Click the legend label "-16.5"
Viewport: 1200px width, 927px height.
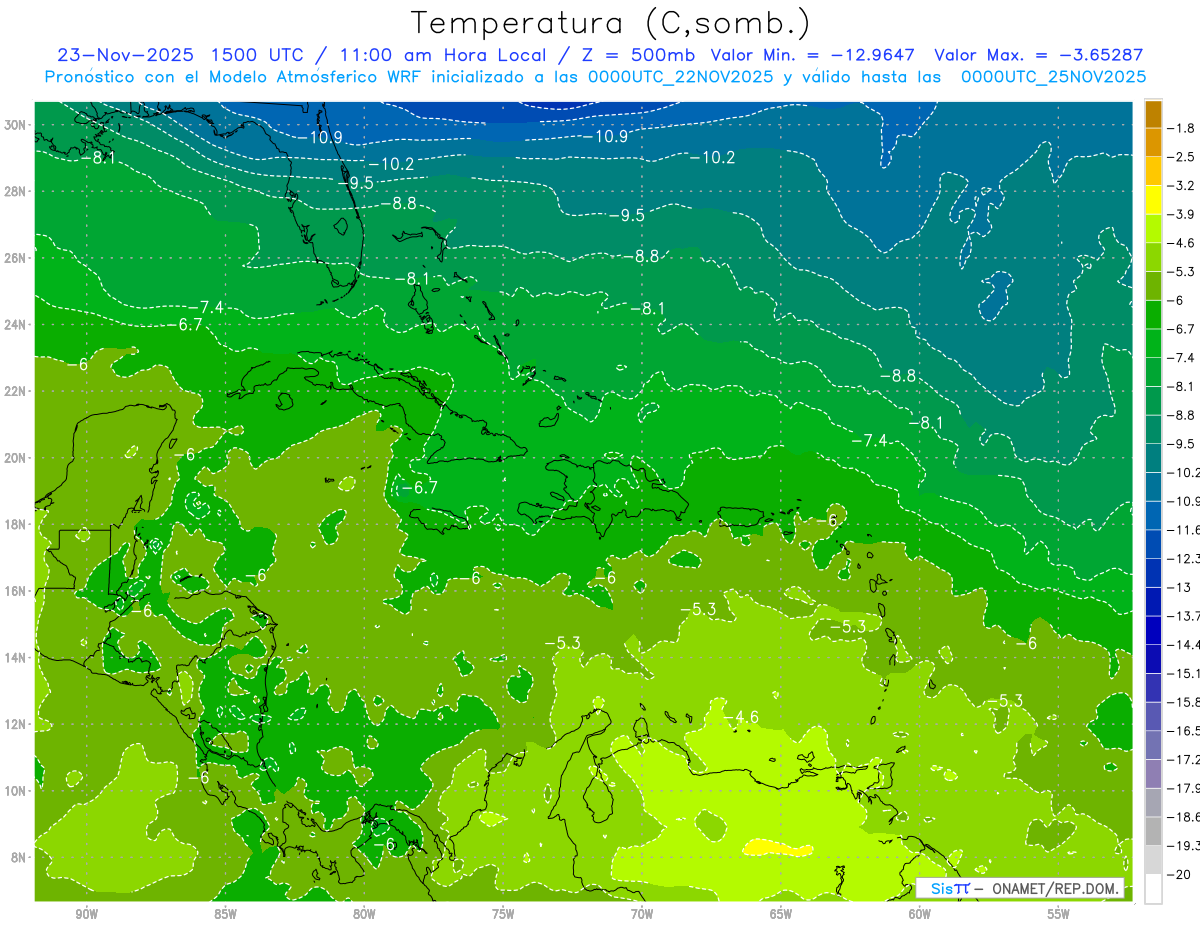tap(1184, 731)
